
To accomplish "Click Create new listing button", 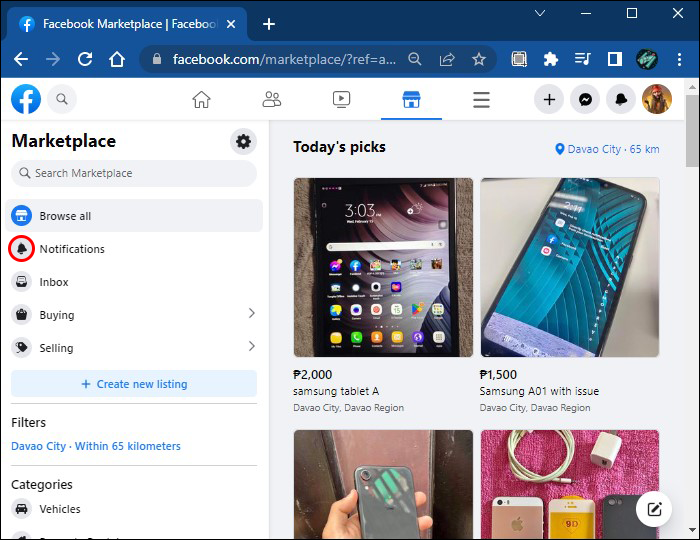I will (134, 384).
